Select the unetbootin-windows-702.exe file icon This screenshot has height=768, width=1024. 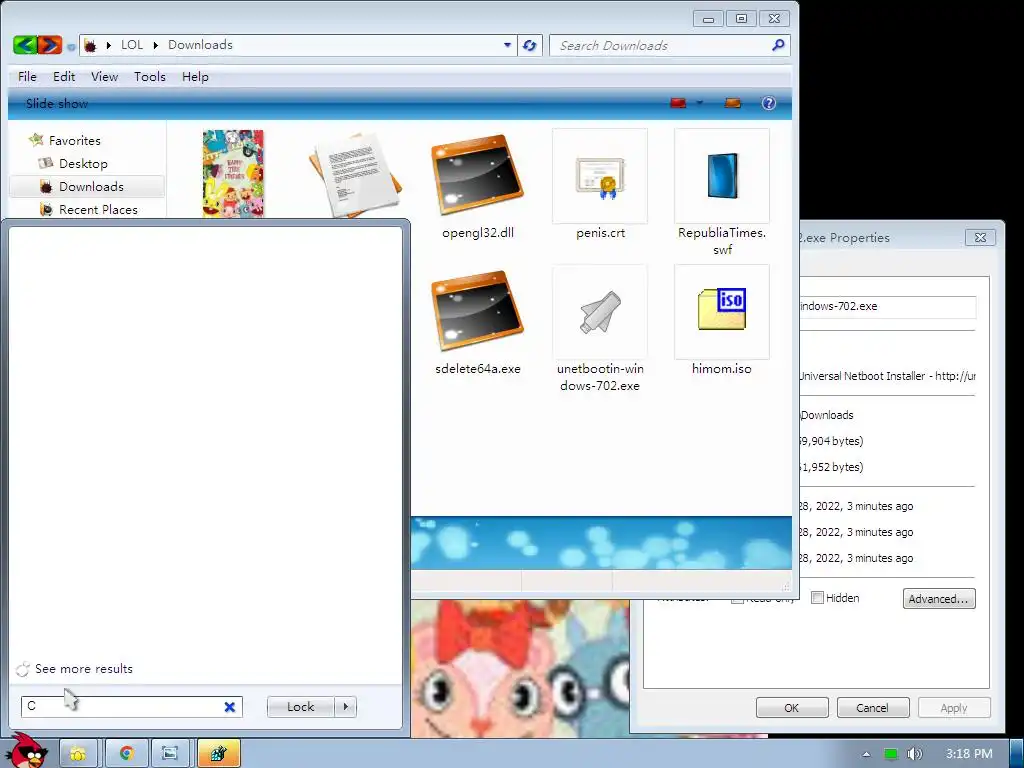tap(600, 312)
